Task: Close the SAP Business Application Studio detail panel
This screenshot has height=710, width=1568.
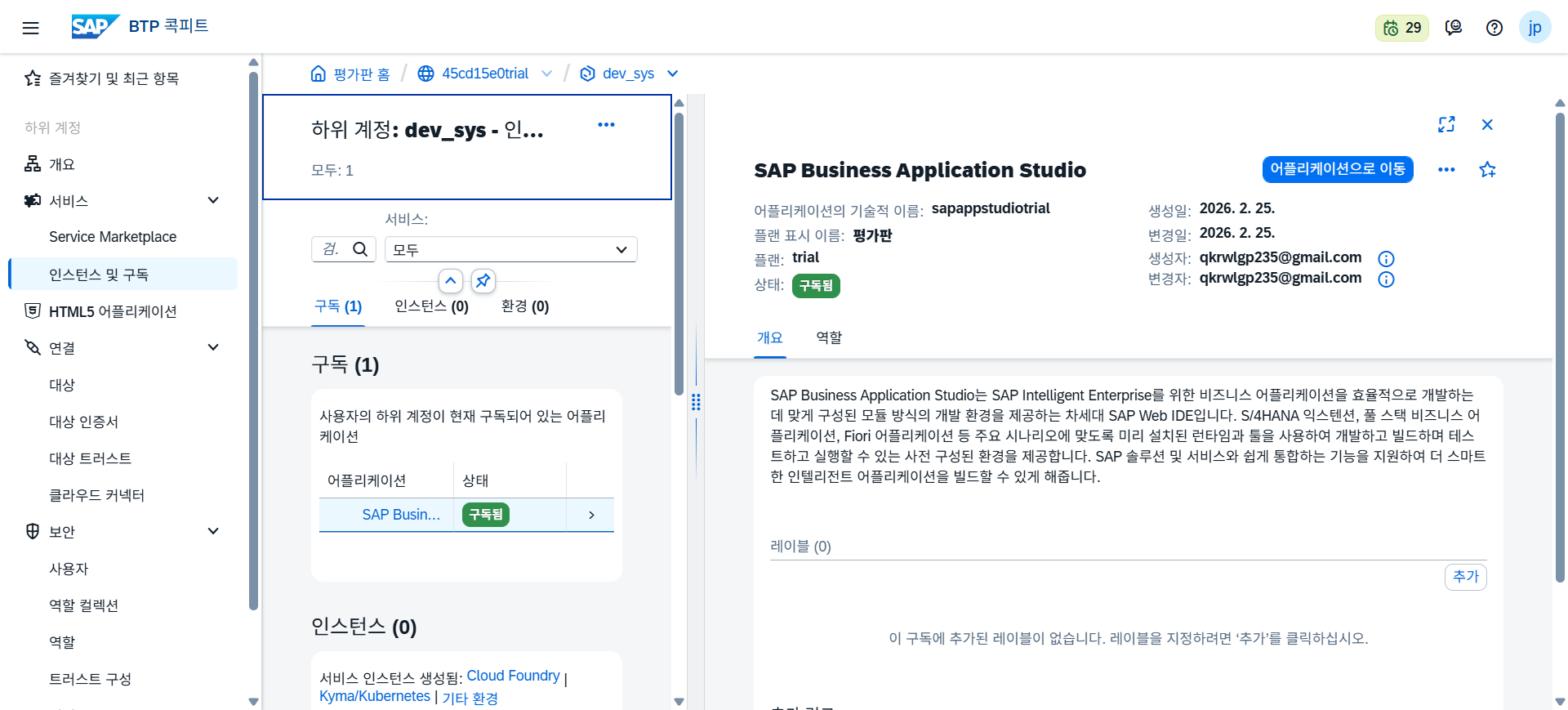Action: click(1487, 124)
